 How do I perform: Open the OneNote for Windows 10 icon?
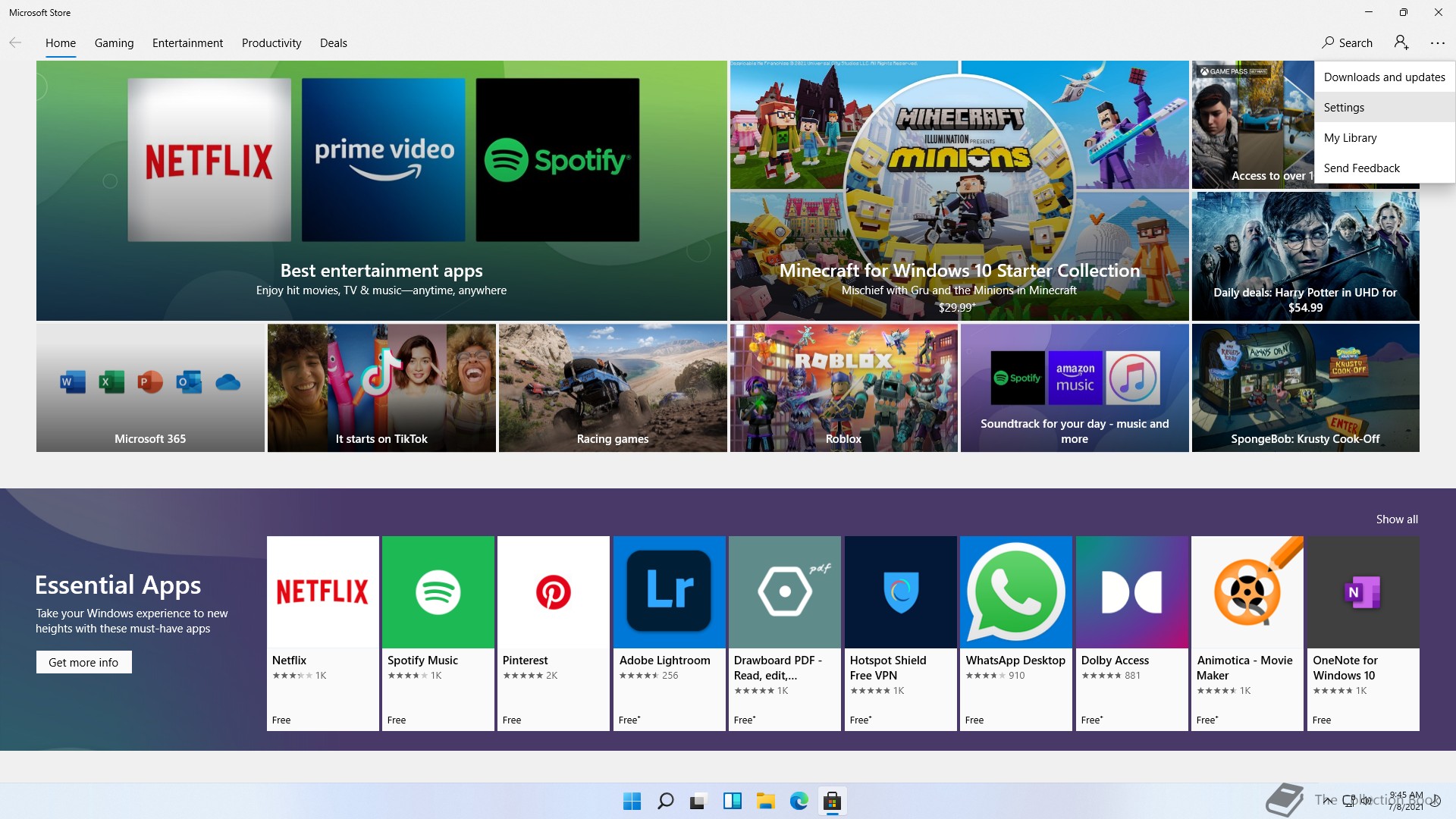[x=1363, y=592]
